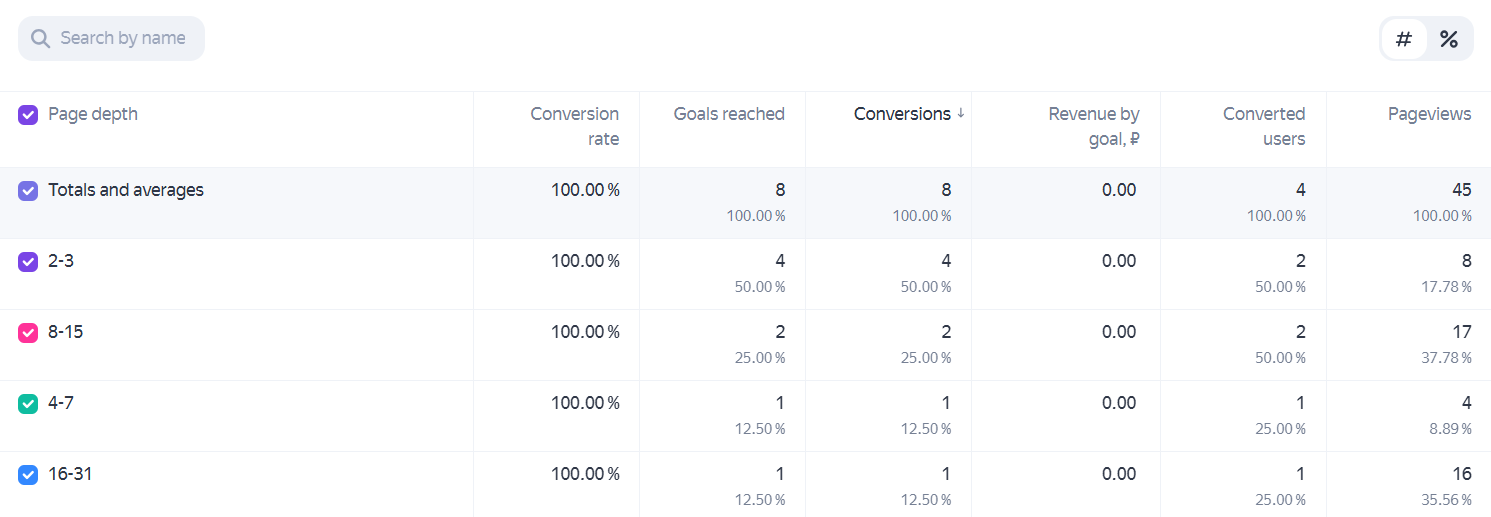Select the 8-15 page depth row label
Viewport: 1491px width, 517px height.
[65, 332]
